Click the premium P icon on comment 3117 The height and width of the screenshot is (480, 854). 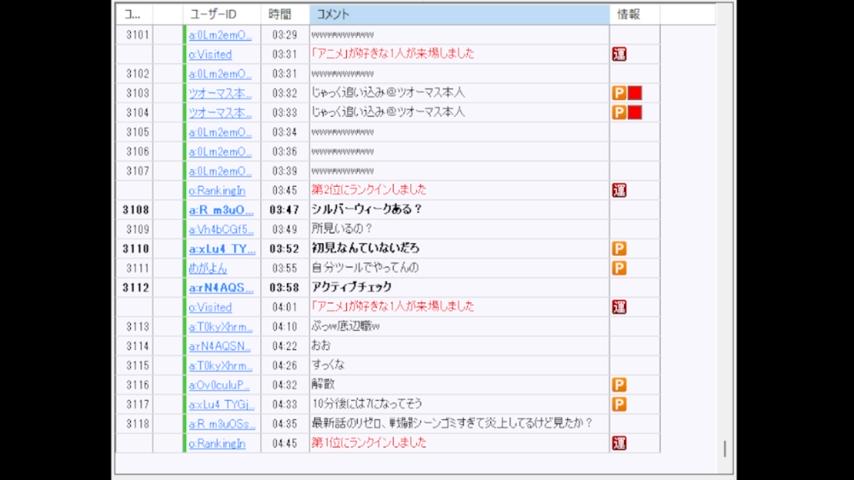pyautogui.click(x=619, y=404)
